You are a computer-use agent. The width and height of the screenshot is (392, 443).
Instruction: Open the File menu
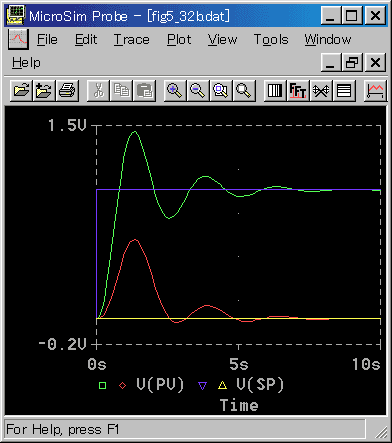click(47, 40)
